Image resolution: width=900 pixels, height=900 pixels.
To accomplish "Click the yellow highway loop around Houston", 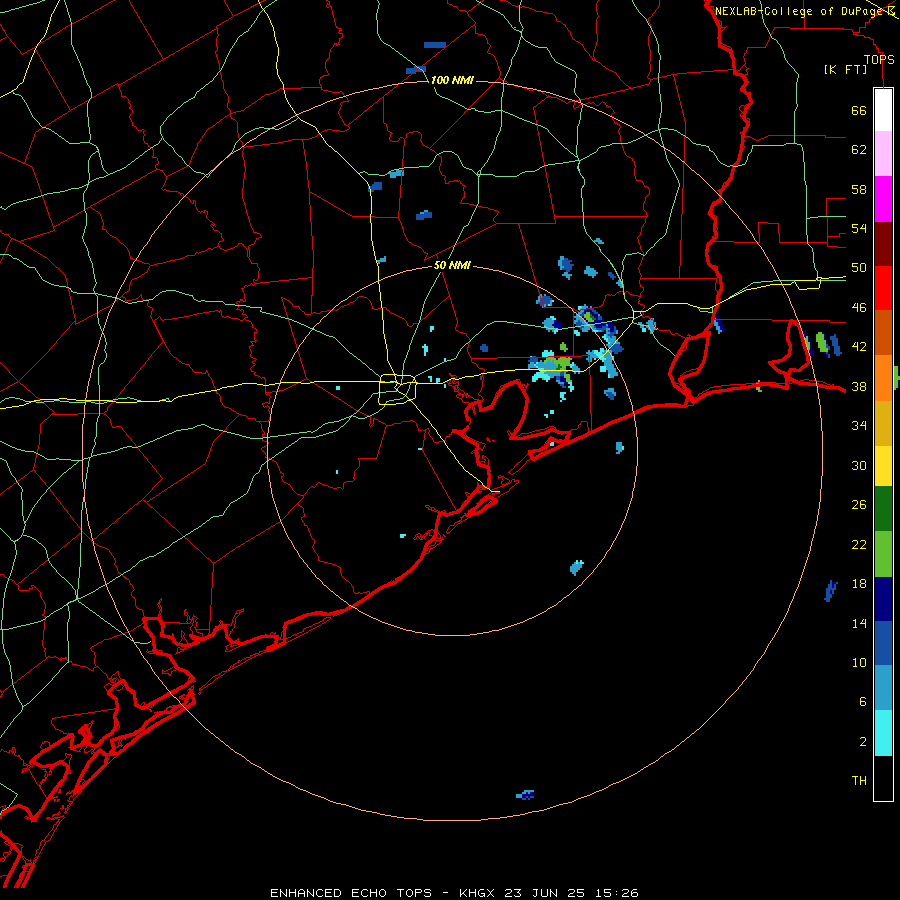I will click(x=398, y=390).
